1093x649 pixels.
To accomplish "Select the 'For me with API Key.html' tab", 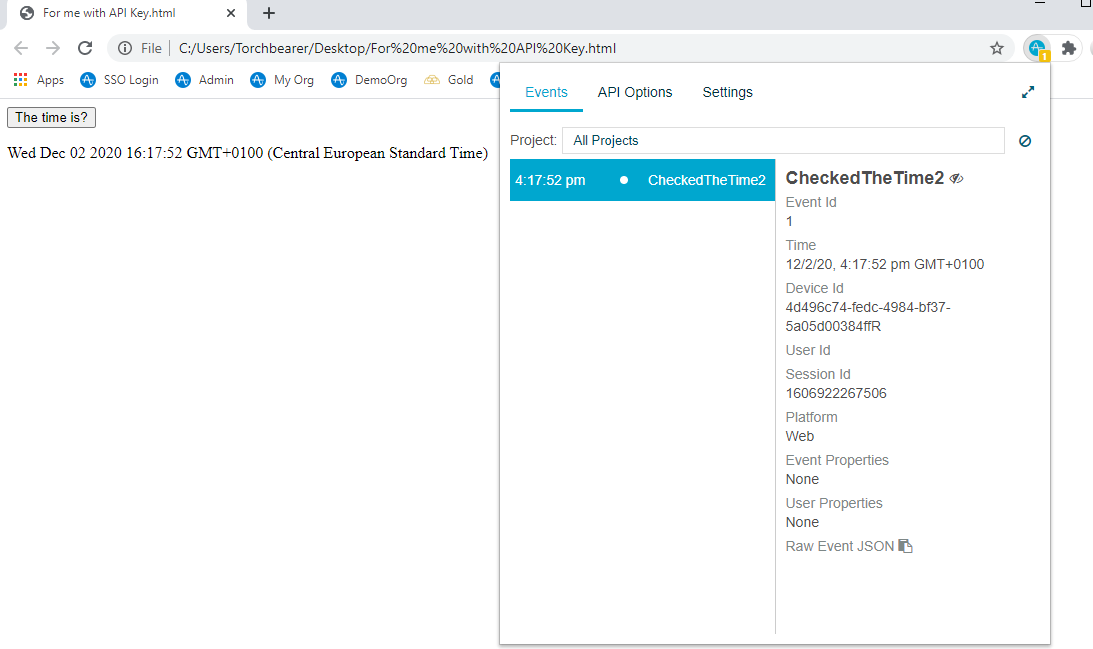I will pos(125,13).
